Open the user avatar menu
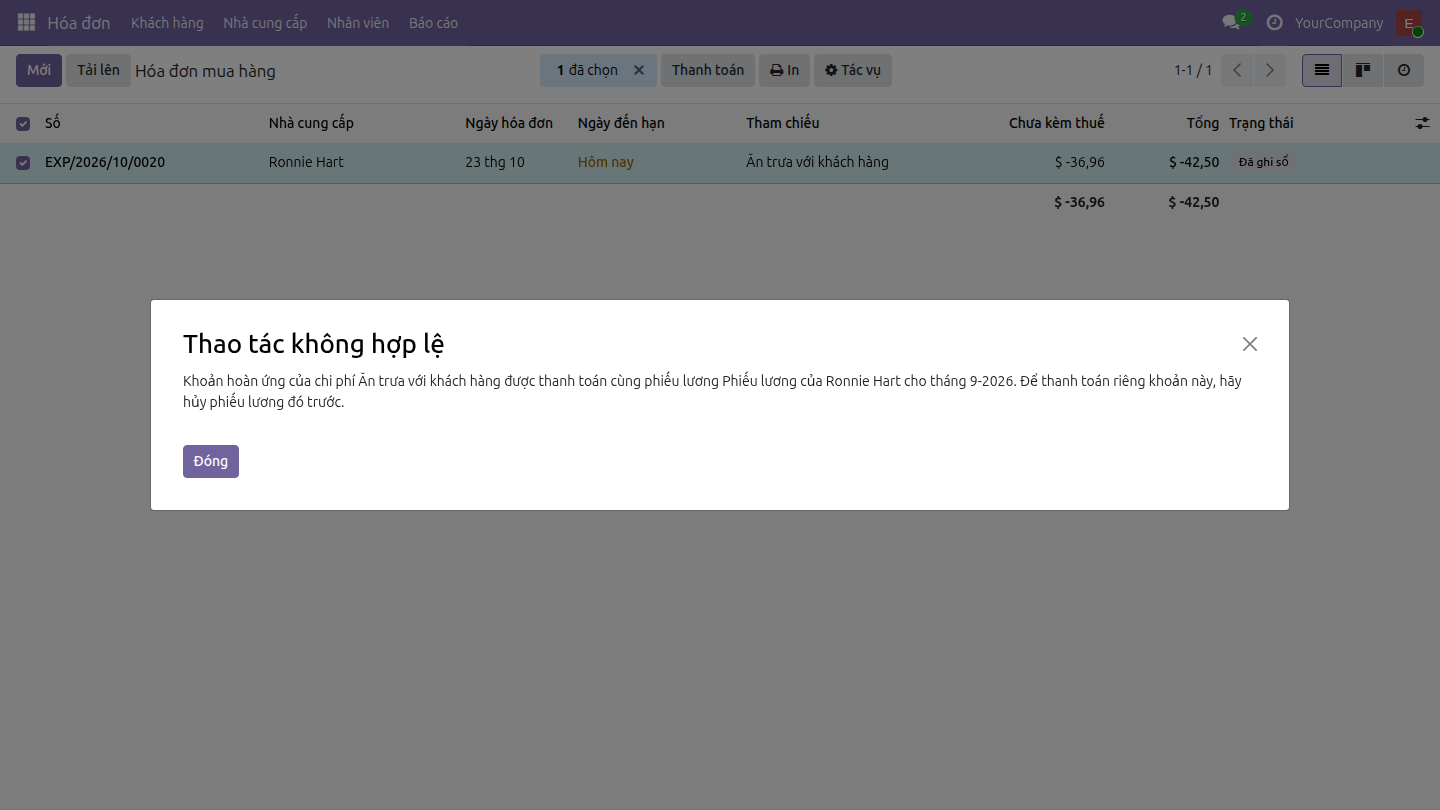This screenshot has width=1440, height=810. [x=1409, y=22]
